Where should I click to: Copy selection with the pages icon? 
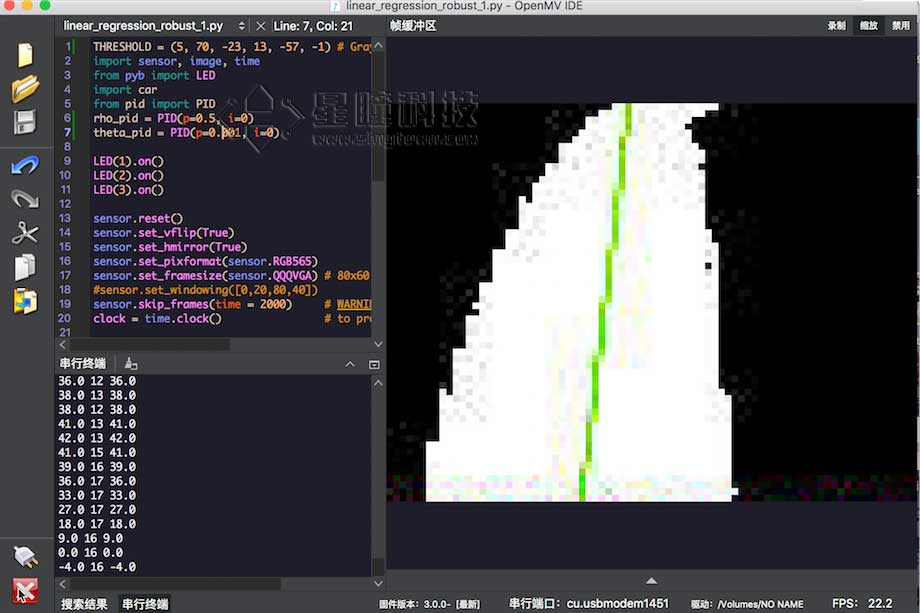25,267
